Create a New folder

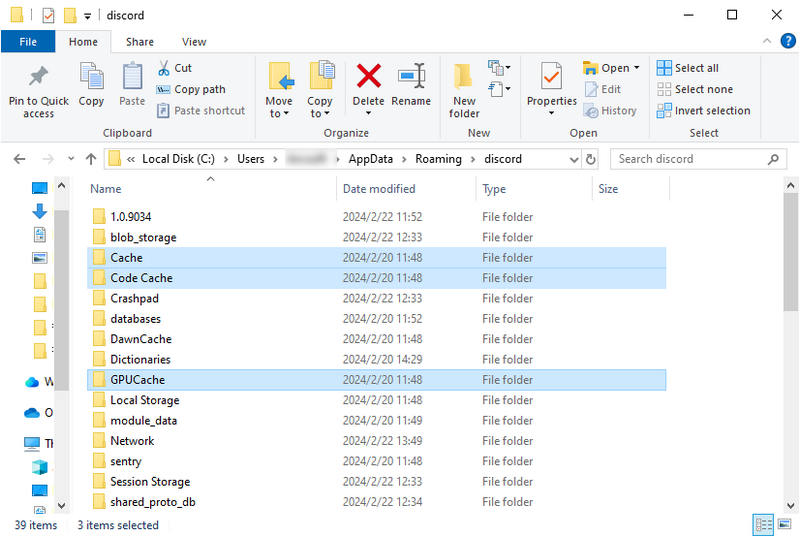pyautogui.click(x=464, y=90)
